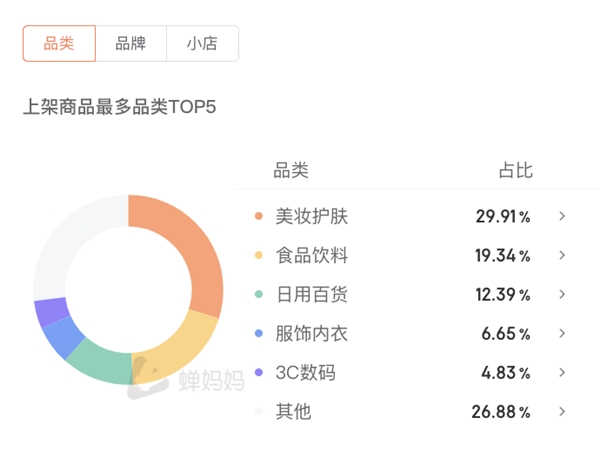This screenshot has width=600, height=450.
Task: Click the green 日用百货 legend dot
Action: pos(259,294)
